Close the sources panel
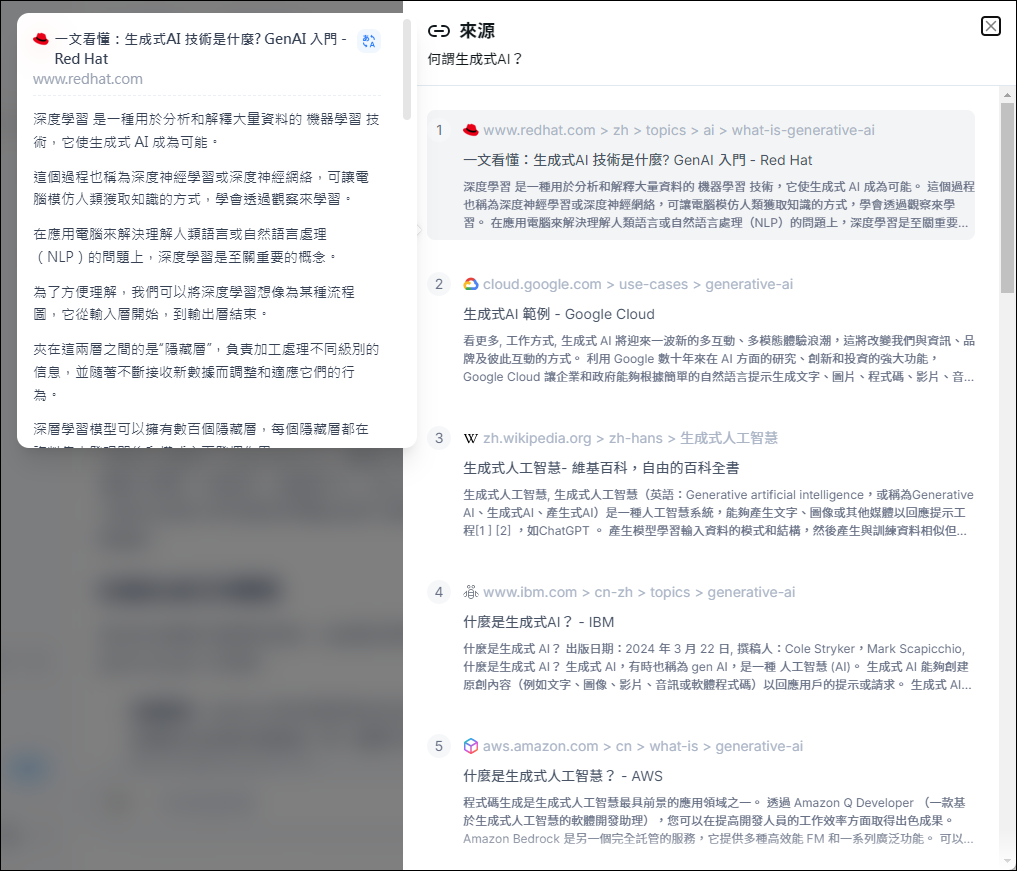This screenshot has height=871, width=1017. coord(990,26)
